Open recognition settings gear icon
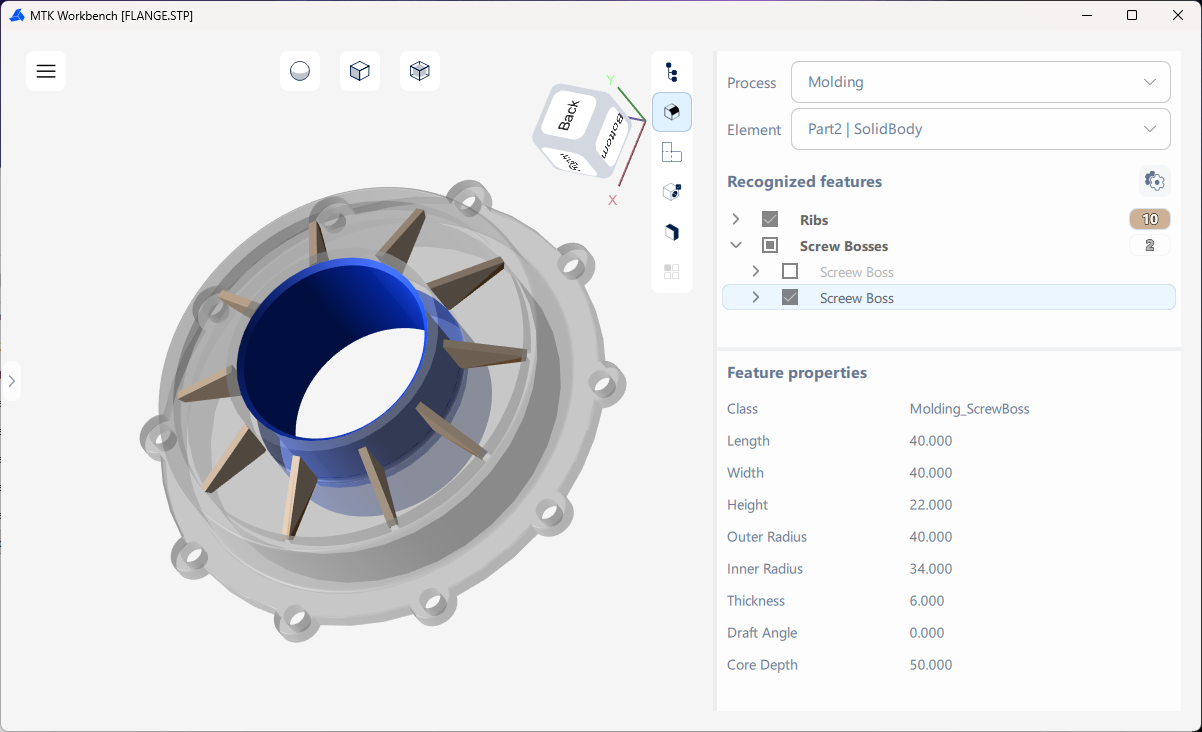Screen dimensions: 1202x732 click(1155, 181)
